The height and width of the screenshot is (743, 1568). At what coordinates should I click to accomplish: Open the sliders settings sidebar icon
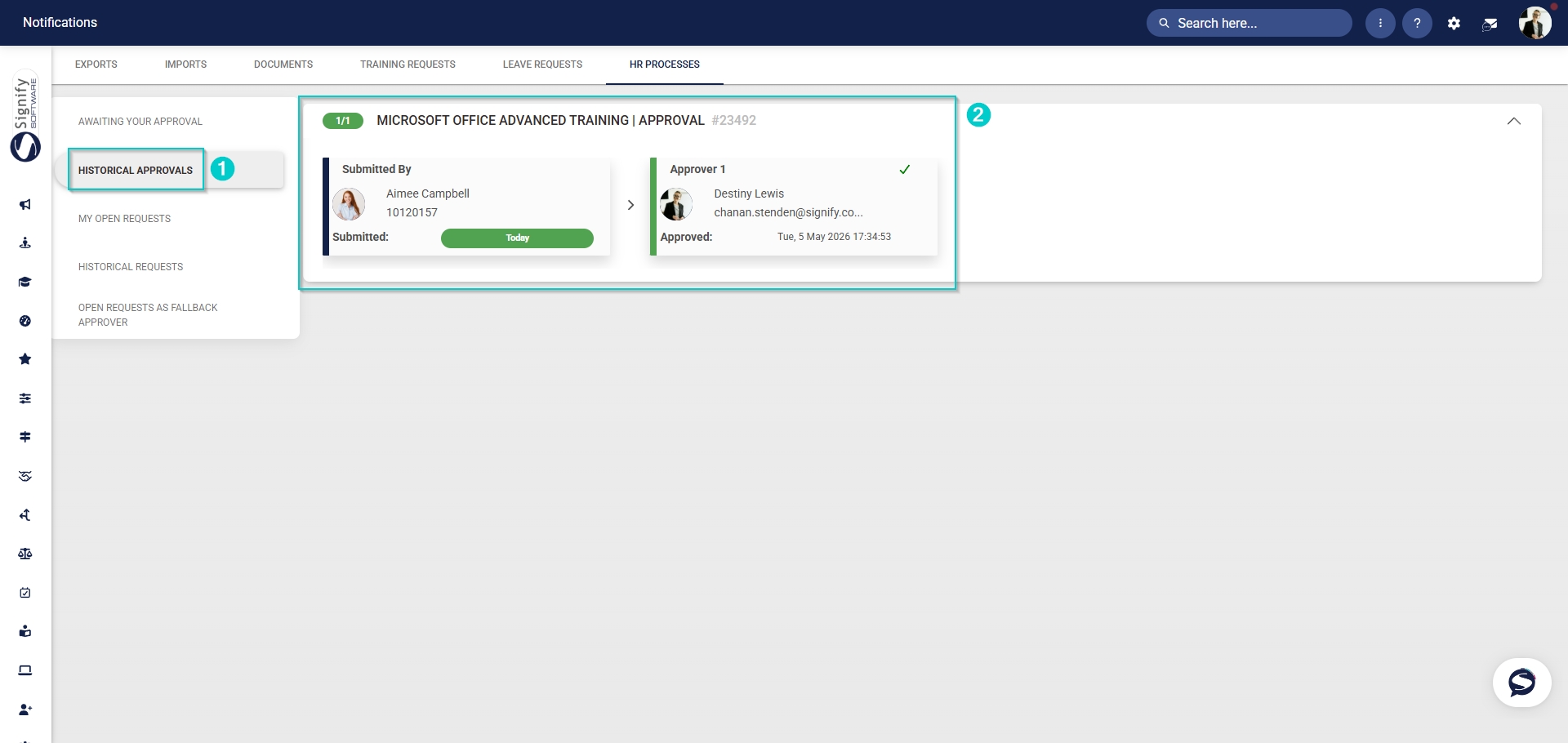pos(25,398)
